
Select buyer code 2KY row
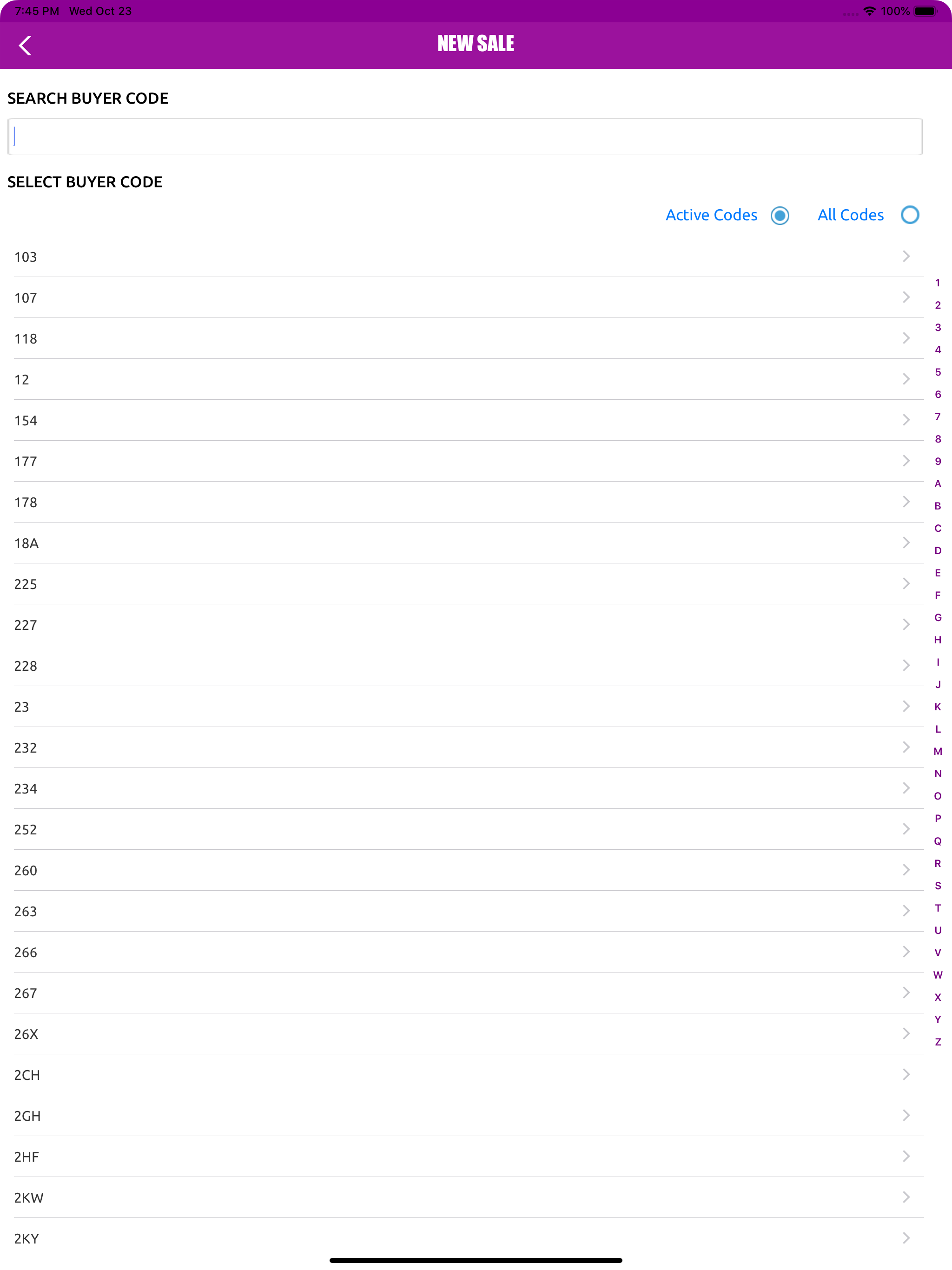(x=469, y=1238)
